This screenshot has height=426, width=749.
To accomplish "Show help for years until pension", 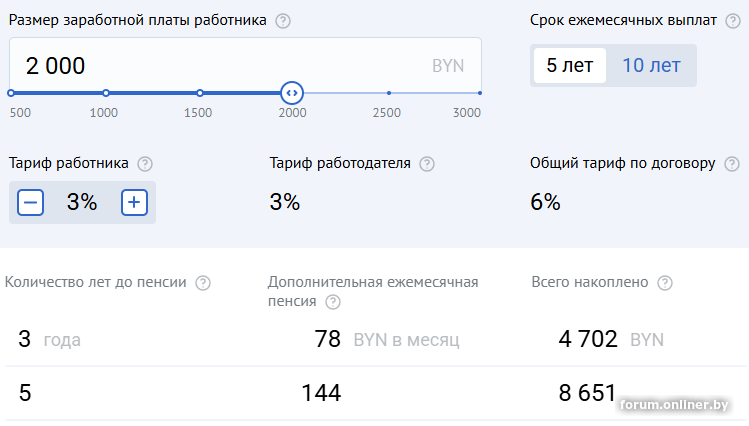I will tap(203, 283).
